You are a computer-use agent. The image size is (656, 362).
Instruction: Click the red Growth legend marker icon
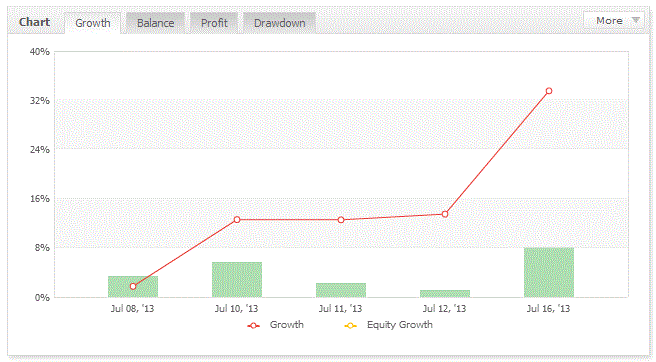[x=254, y=326]
